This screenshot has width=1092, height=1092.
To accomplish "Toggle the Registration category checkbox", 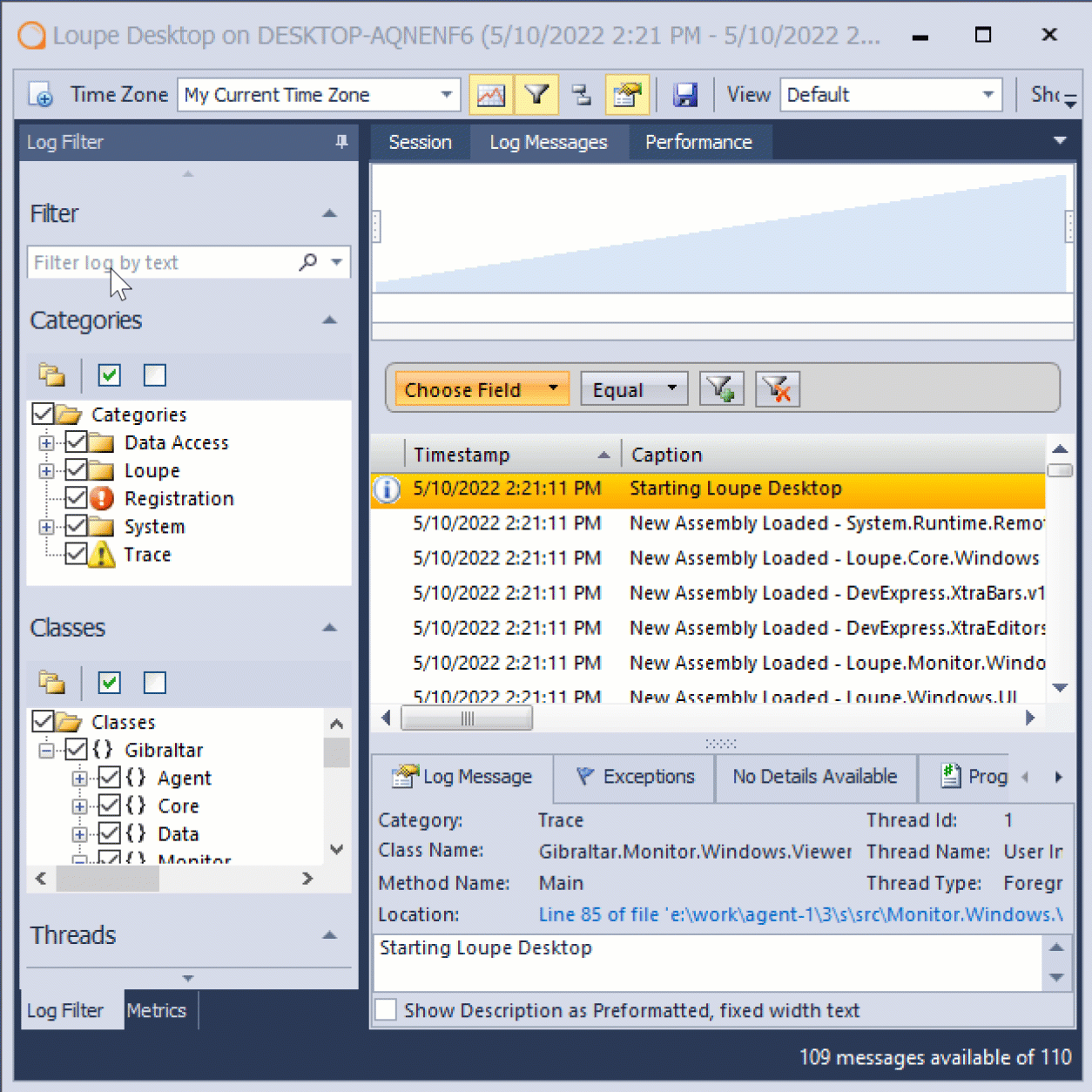I will coord(76,498).
